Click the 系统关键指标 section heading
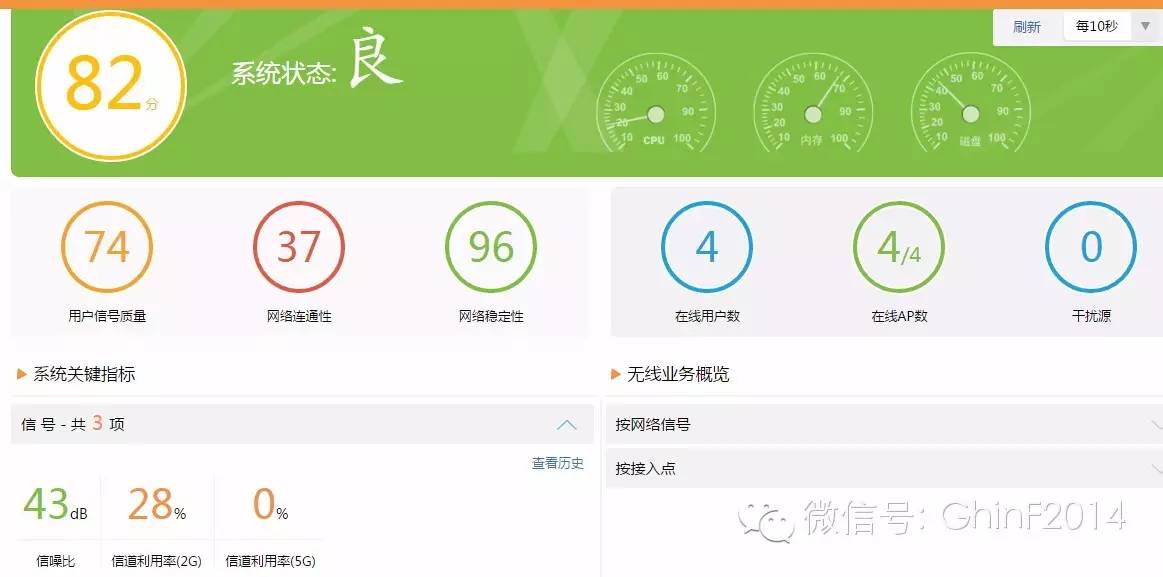This screenshot has width=1163, height=577. tap(84, 374)
